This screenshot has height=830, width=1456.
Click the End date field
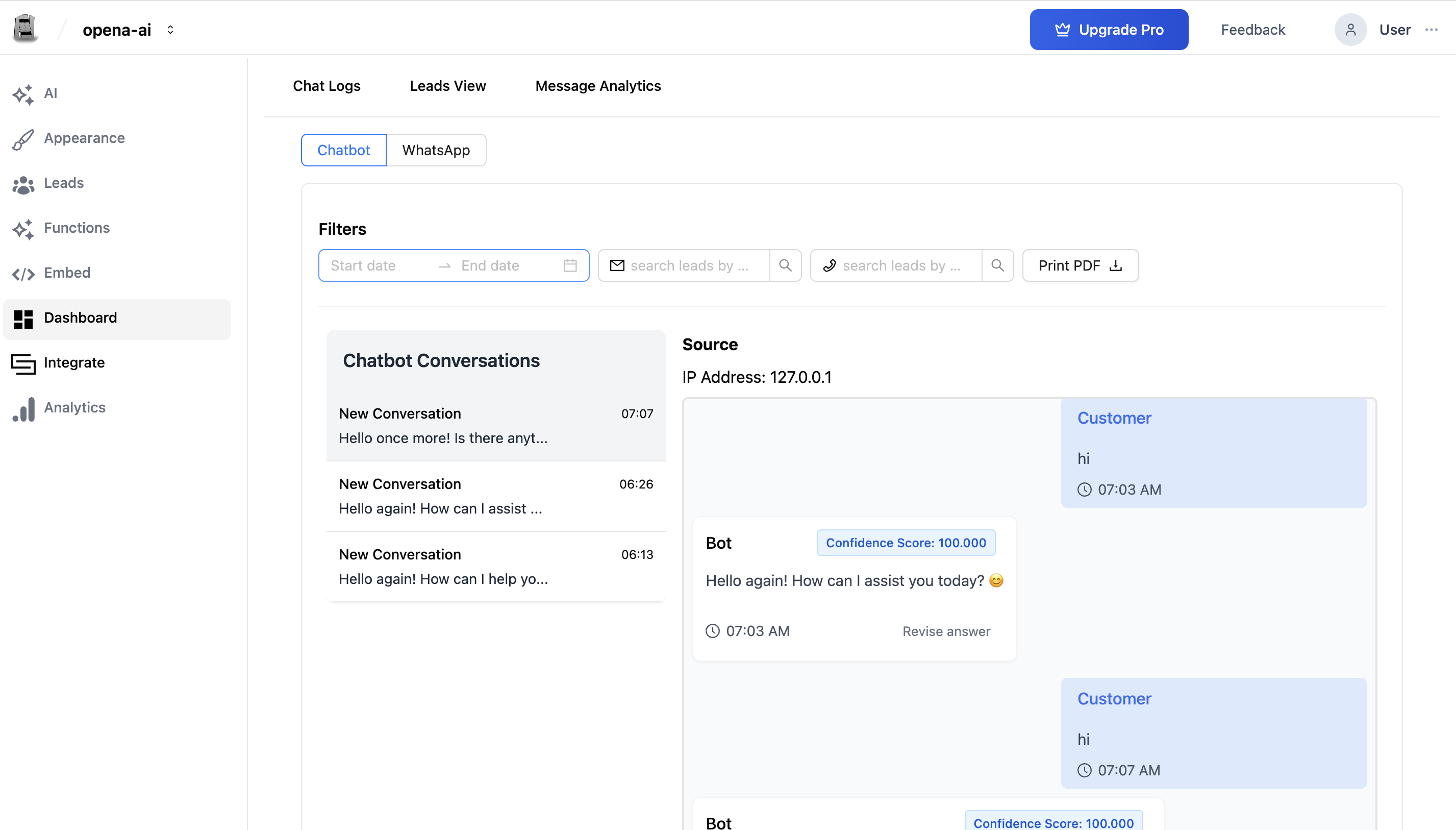(x=507, y=265)
